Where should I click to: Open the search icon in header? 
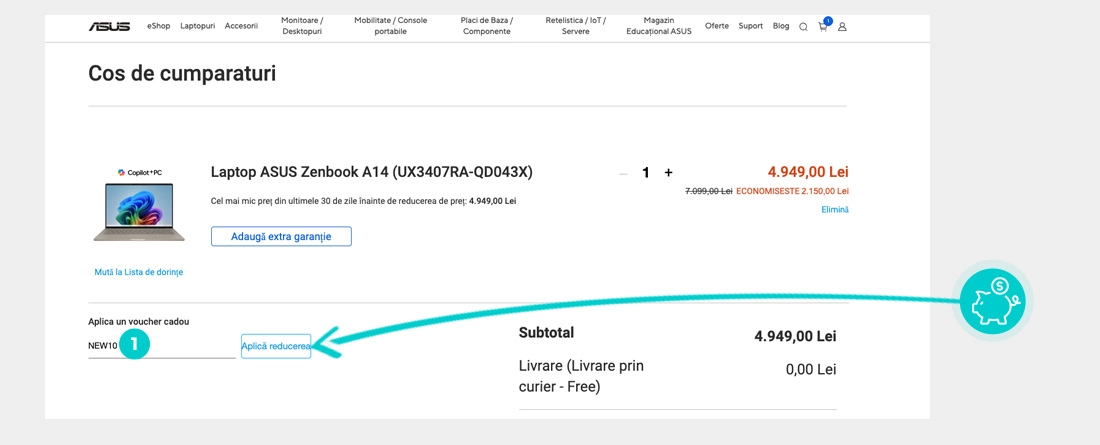[803, 27]
